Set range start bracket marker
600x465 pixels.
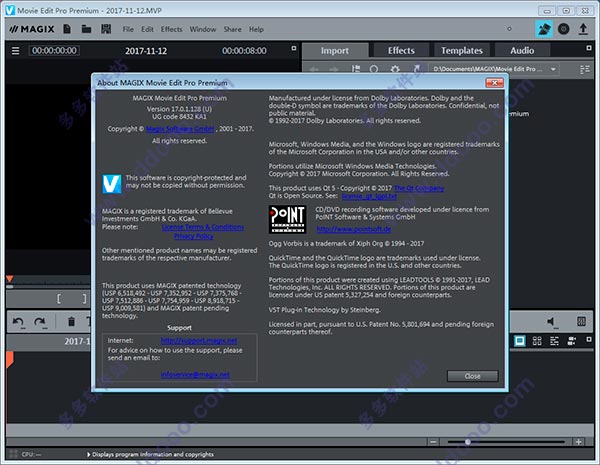tap(59, 299)
